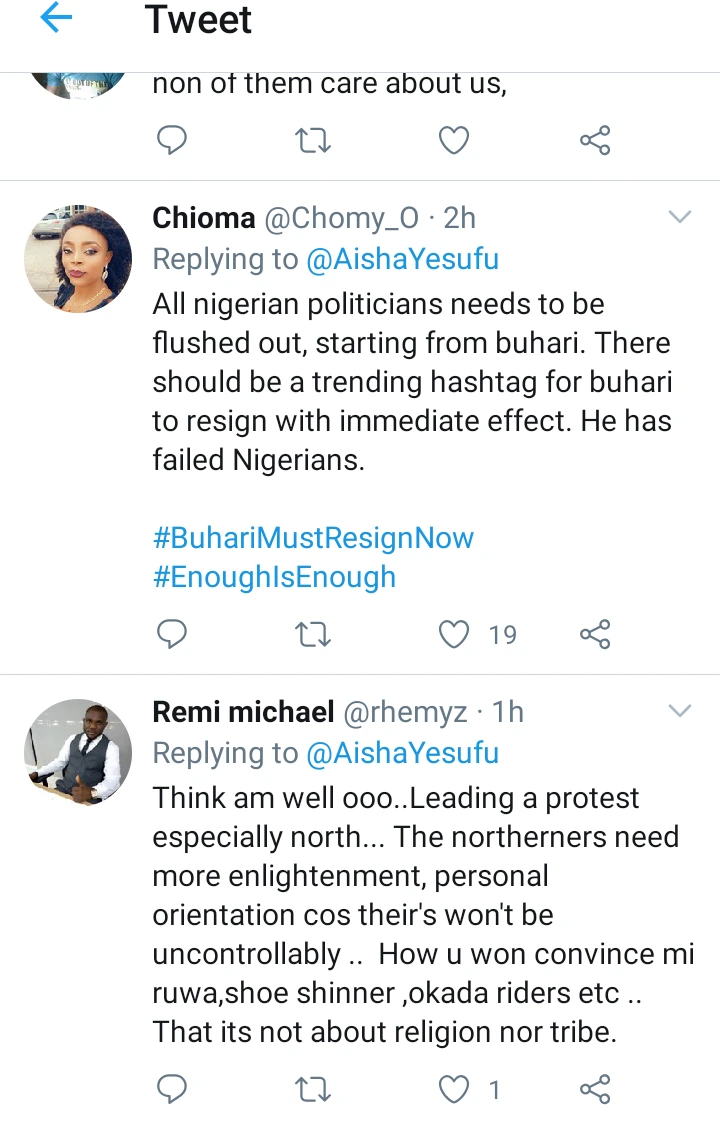The image size is (720, 1121).
Task: View Chioma's profile picture
Action: (78, 258)
